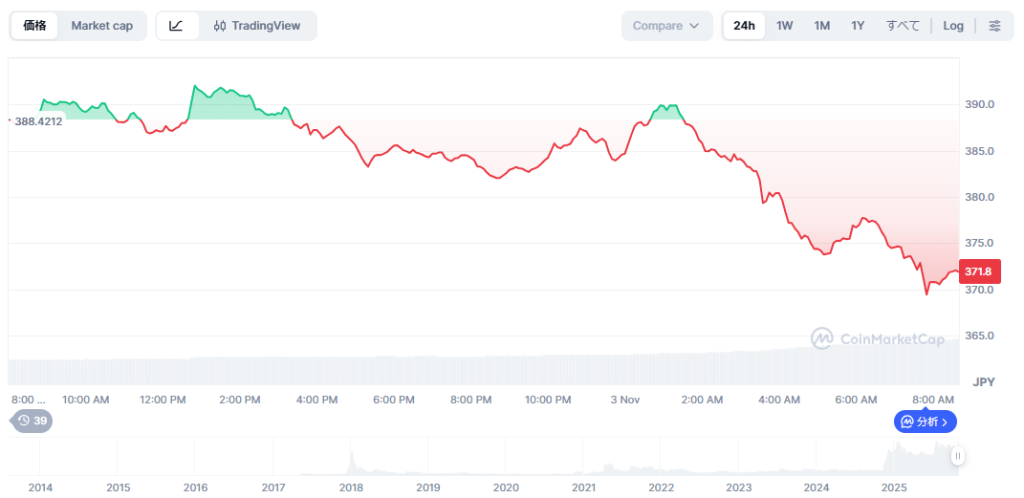Choose the 1Y time range
The height and width of the screenshot is (498, 1024).
click(x=857, y=26)
